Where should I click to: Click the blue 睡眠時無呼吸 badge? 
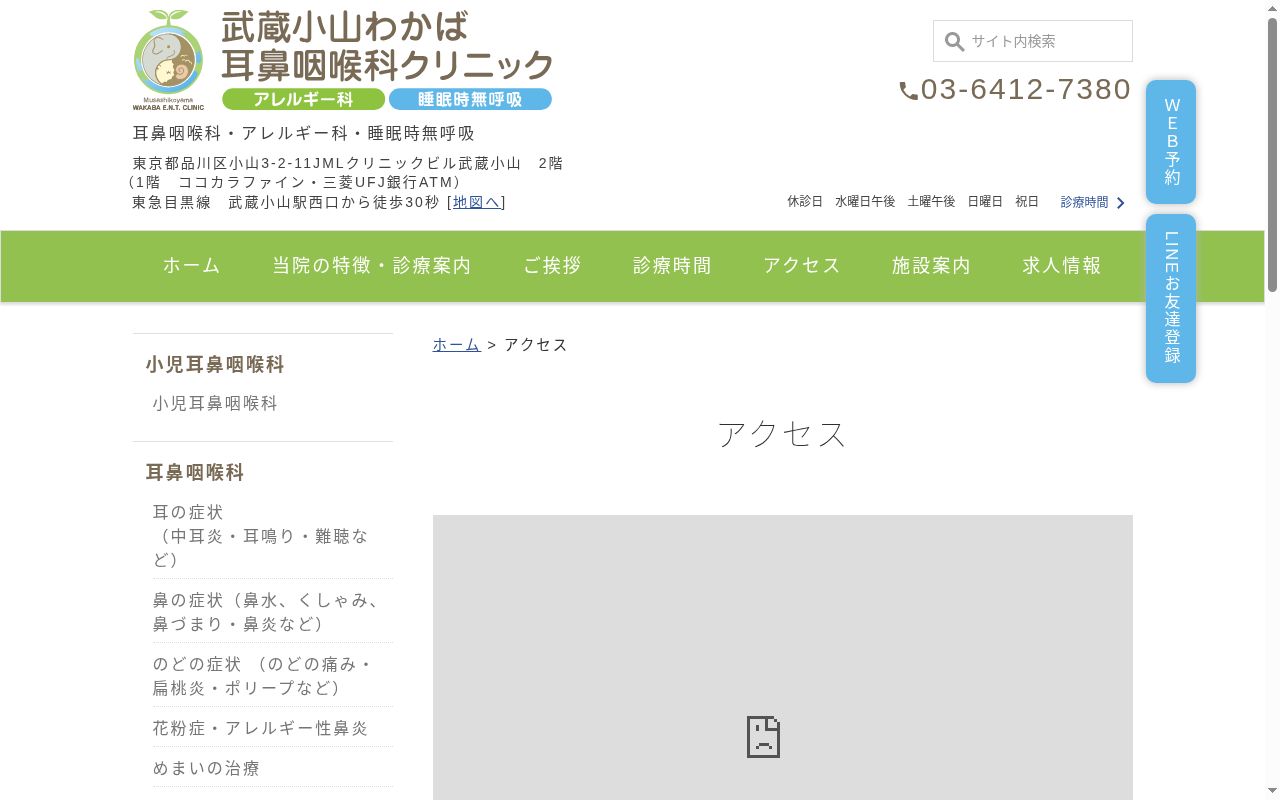[470, 99]
